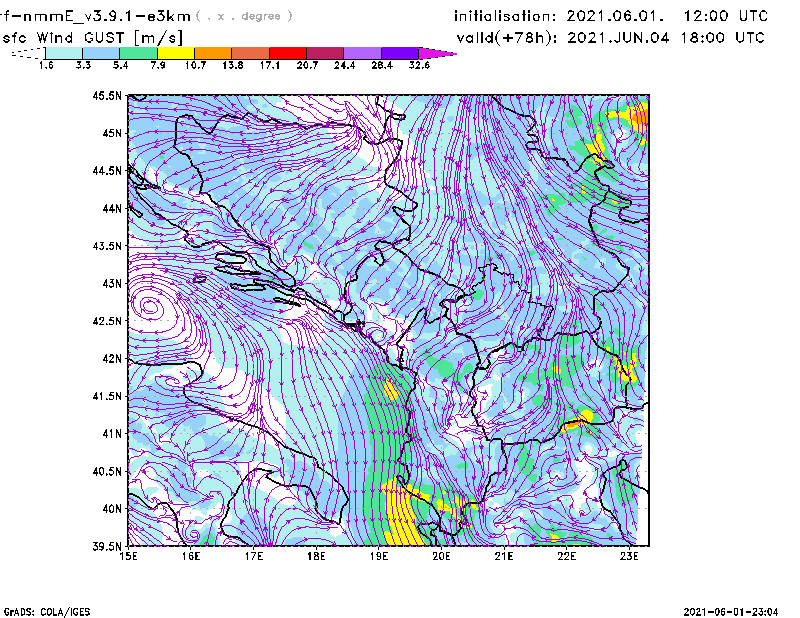Click the light purple legend swatch

tap(362, 53)
